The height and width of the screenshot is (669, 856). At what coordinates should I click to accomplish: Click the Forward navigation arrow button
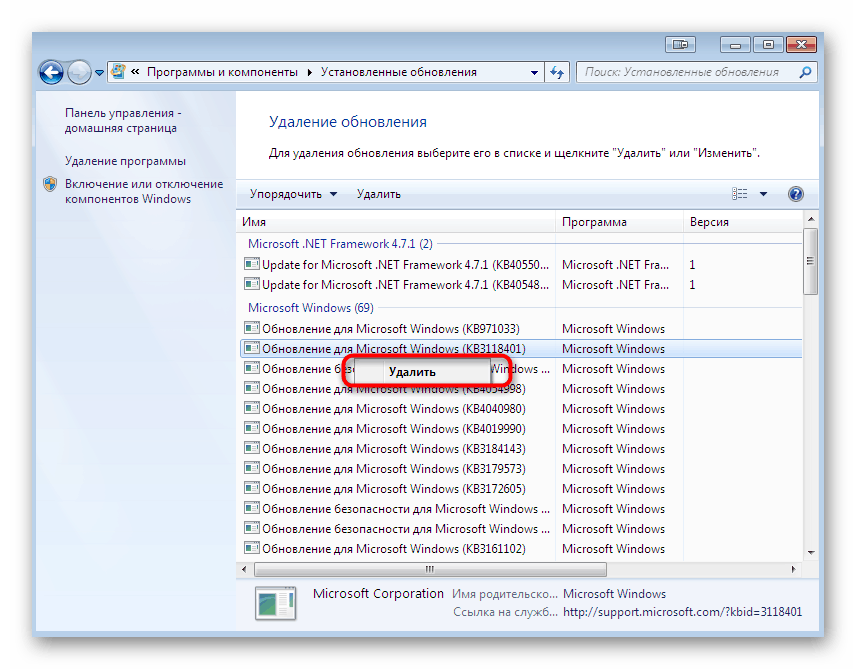[x=80, y=72]
